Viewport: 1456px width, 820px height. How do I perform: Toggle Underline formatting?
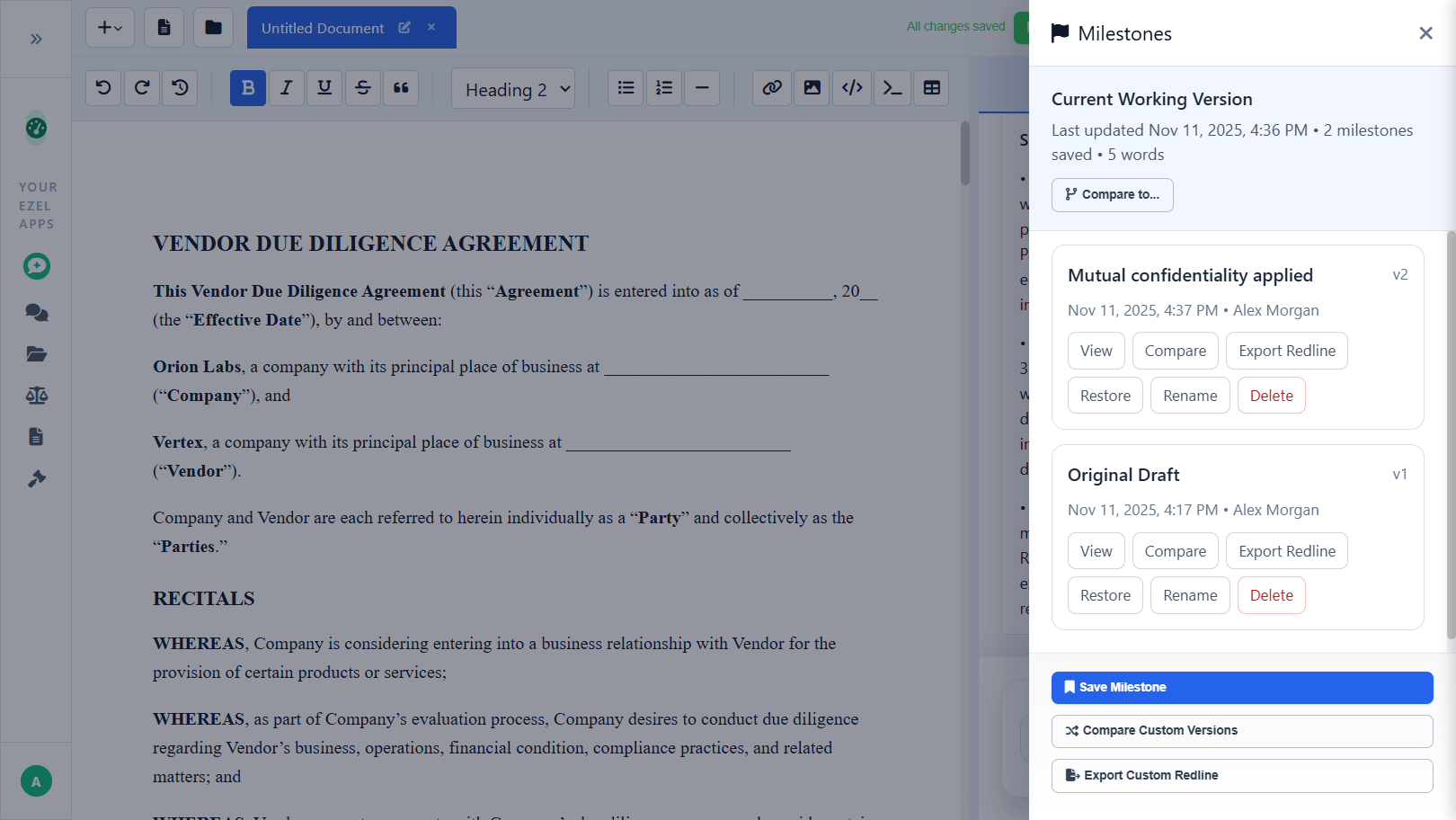tap(324, 88)
